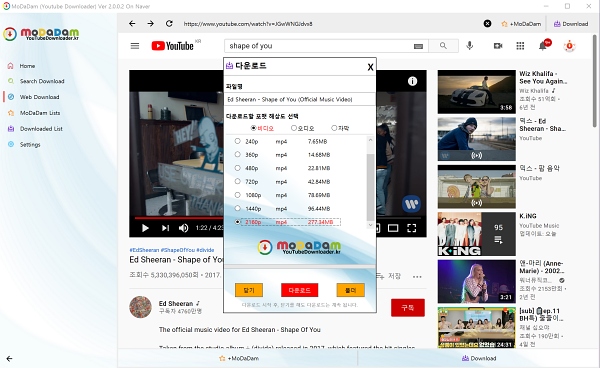Click the YouTube search magnifier button
Viewport: 600px width, 368px height.
pyautogui.click(x=443, y=46)
